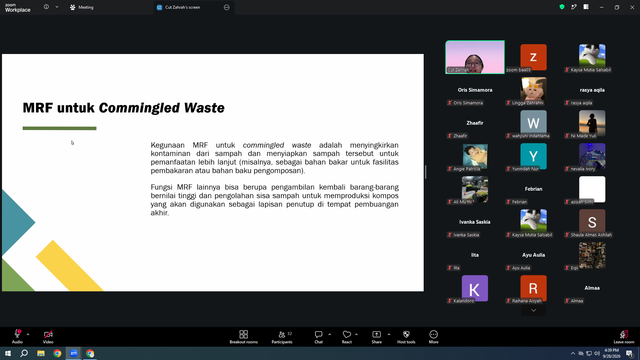Image resolution: width=640 pixels, height=360 pixels.
Task: Open File Explorer from taskbar
Action: coord(41,353)
